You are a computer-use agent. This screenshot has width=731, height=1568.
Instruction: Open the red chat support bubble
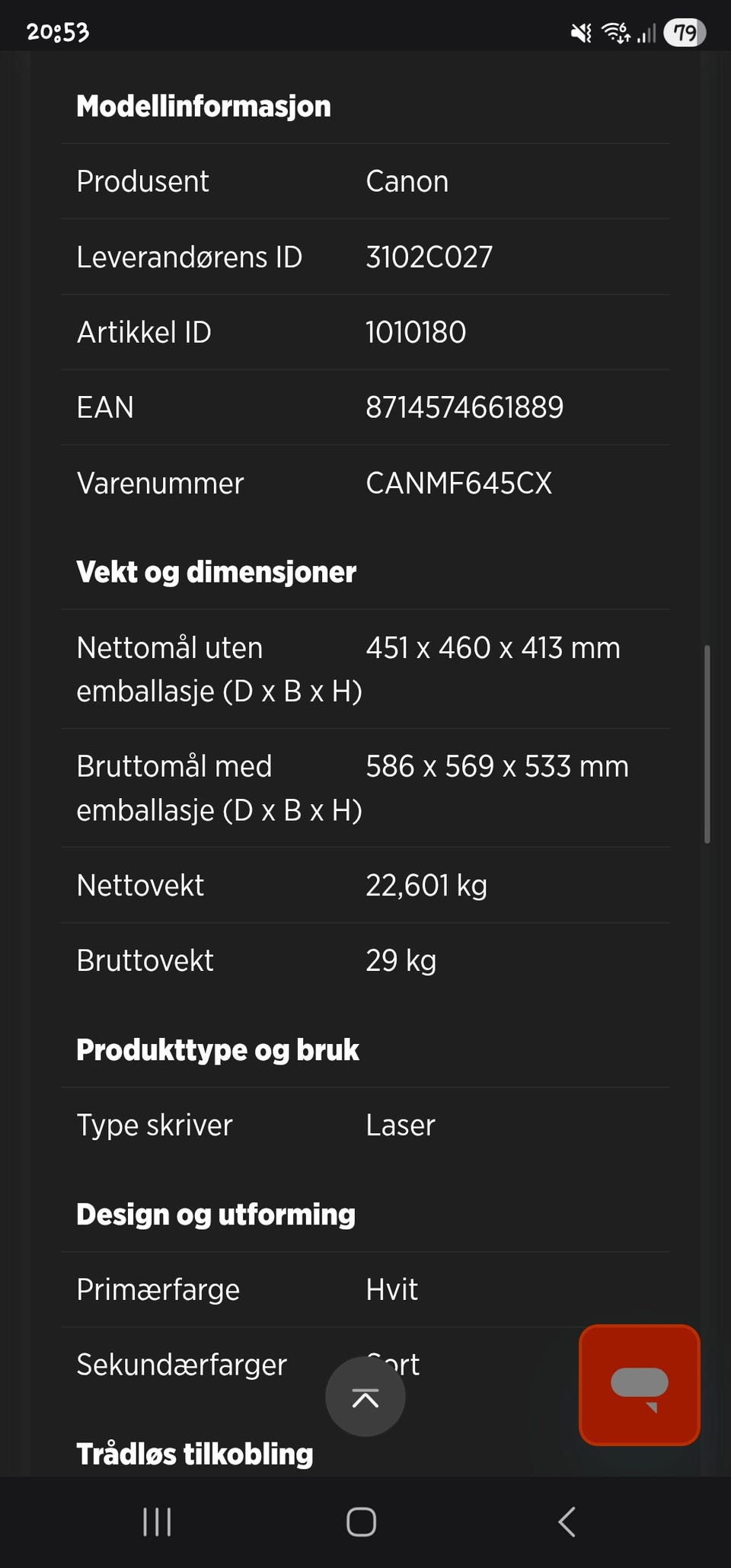pyautogui.click(x=640, y=1385)
